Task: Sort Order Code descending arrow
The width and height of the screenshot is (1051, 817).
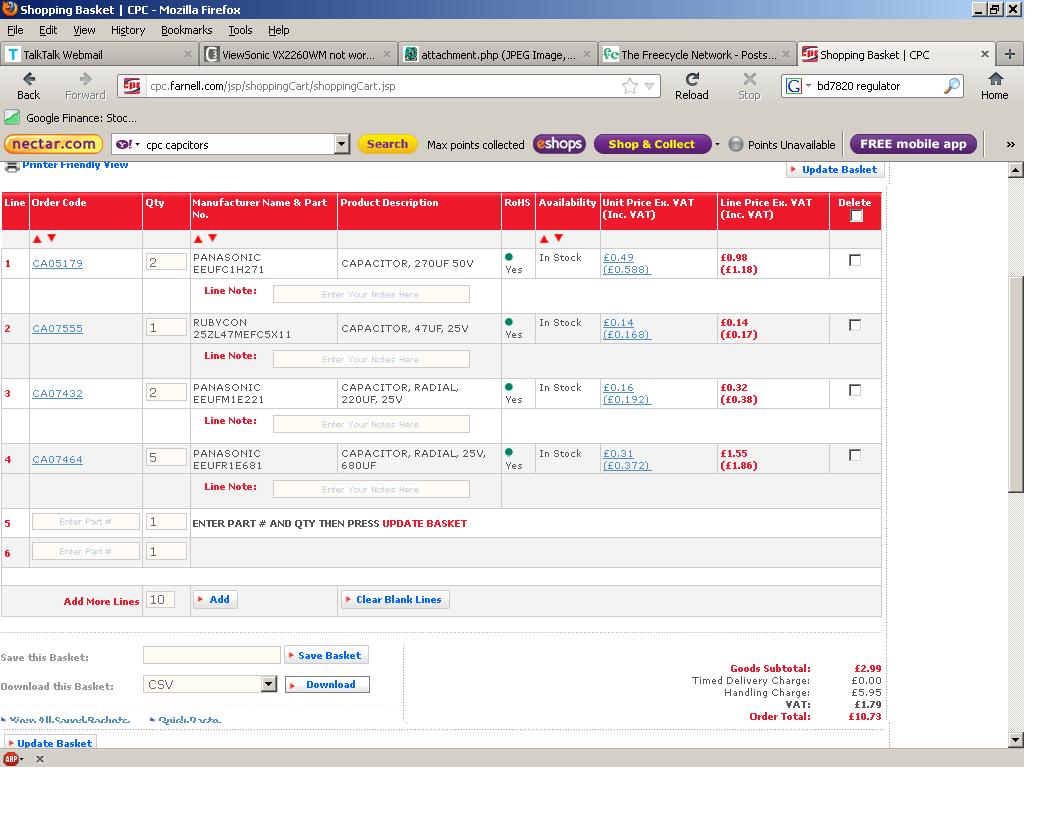Action: point(52,239)
